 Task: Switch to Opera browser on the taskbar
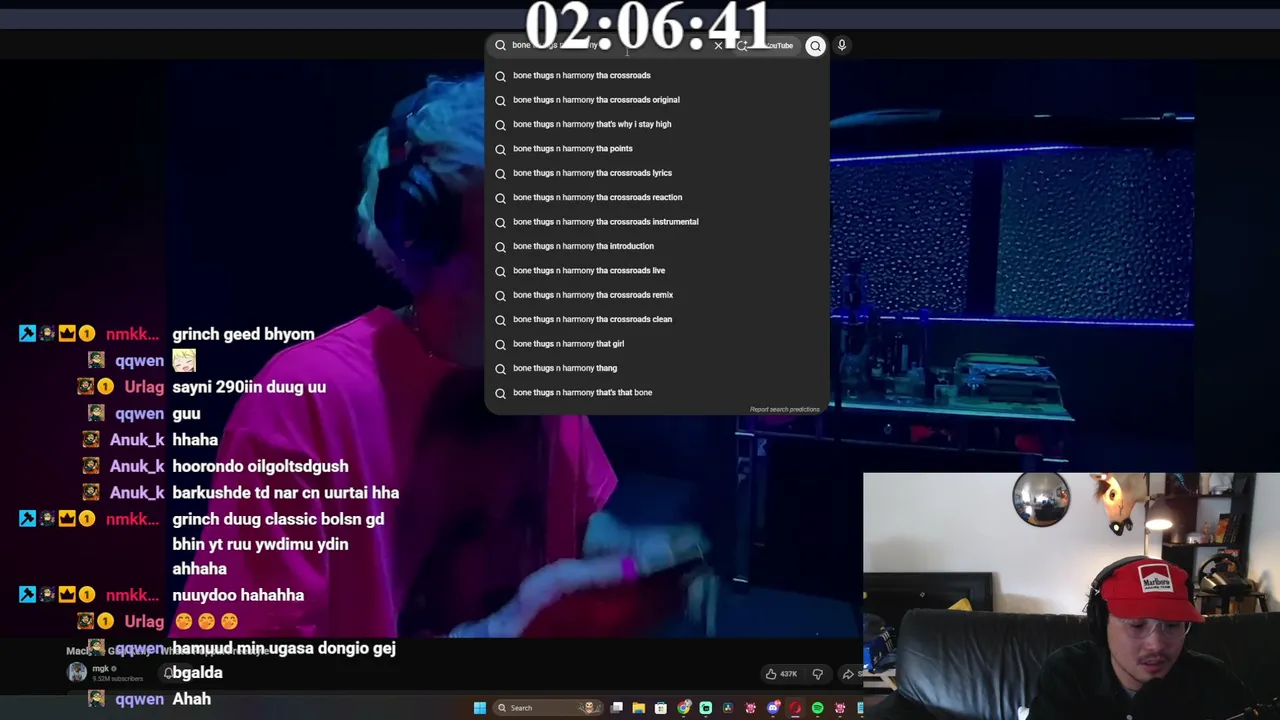(795, 708)
